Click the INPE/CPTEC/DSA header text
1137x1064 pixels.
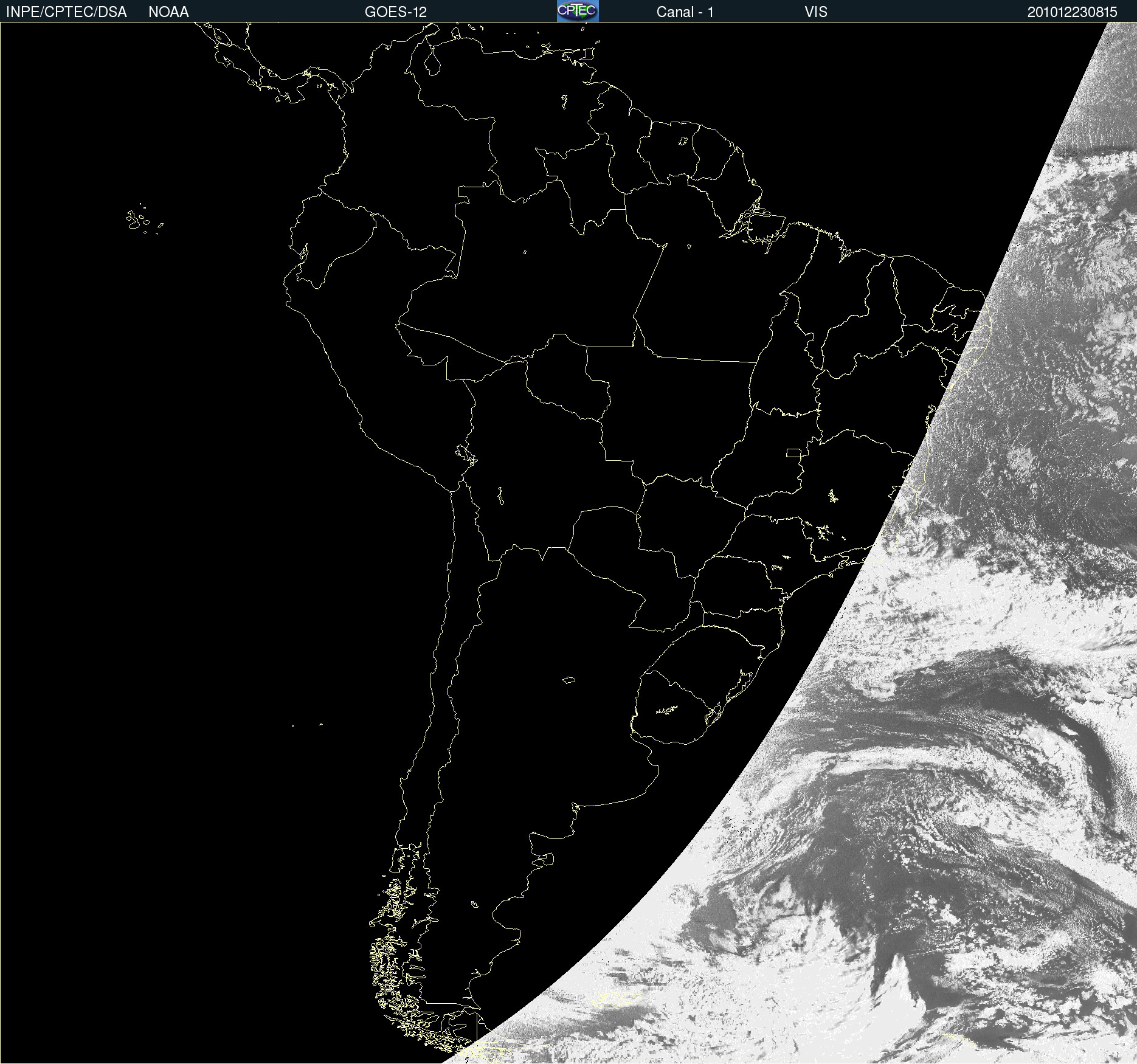pos(66,12)
